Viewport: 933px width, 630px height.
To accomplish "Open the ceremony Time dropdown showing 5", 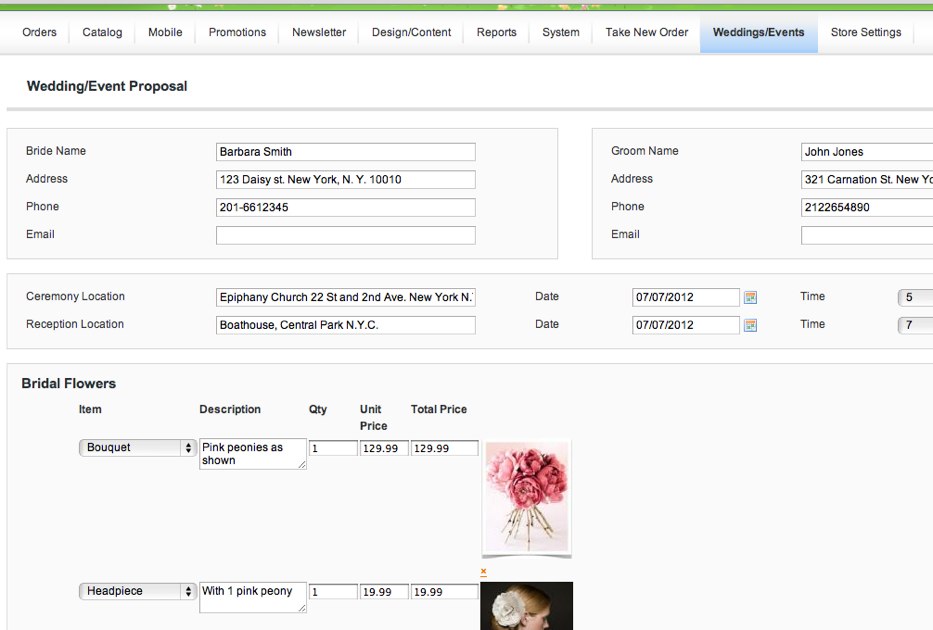I will point(915,297).
